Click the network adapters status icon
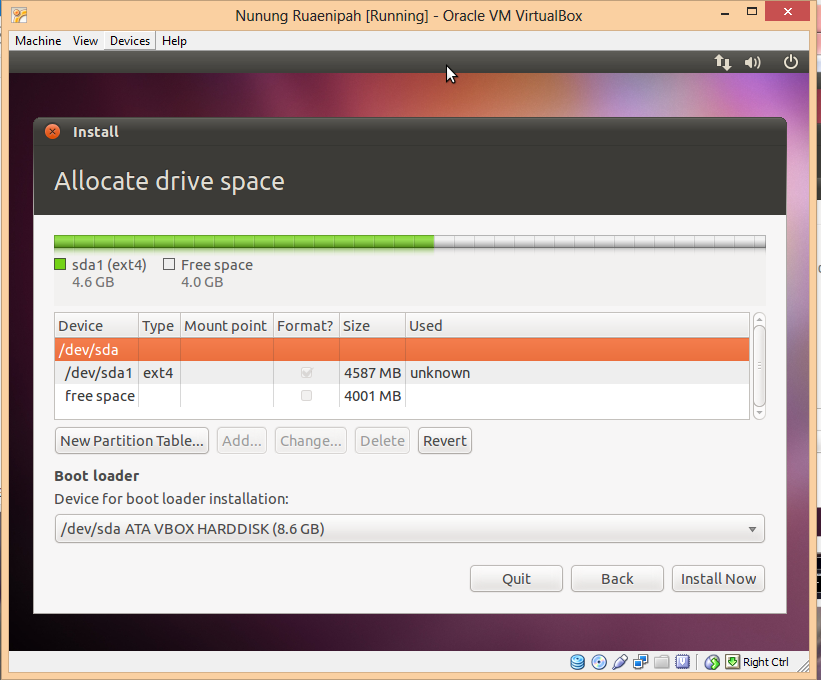 click(x=640, y=662)
